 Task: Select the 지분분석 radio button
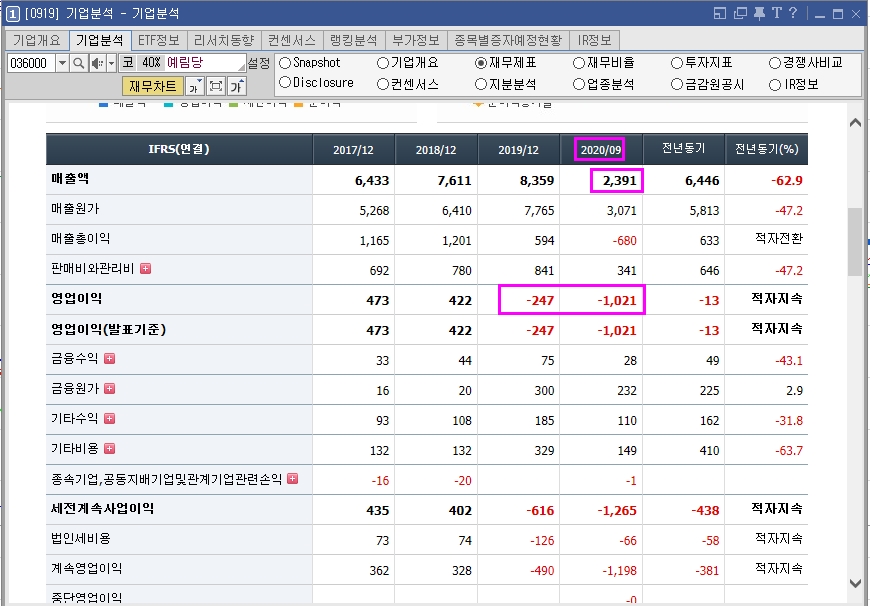pos(481,84)
